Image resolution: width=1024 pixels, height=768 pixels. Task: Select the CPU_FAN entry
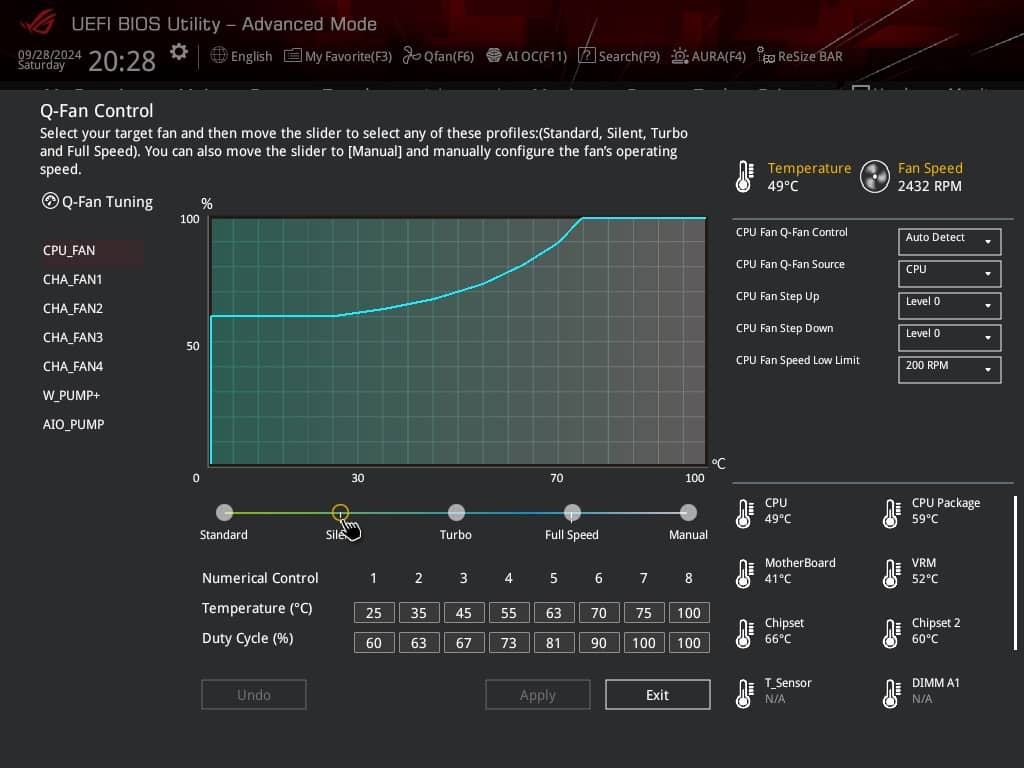pos(92,251)
